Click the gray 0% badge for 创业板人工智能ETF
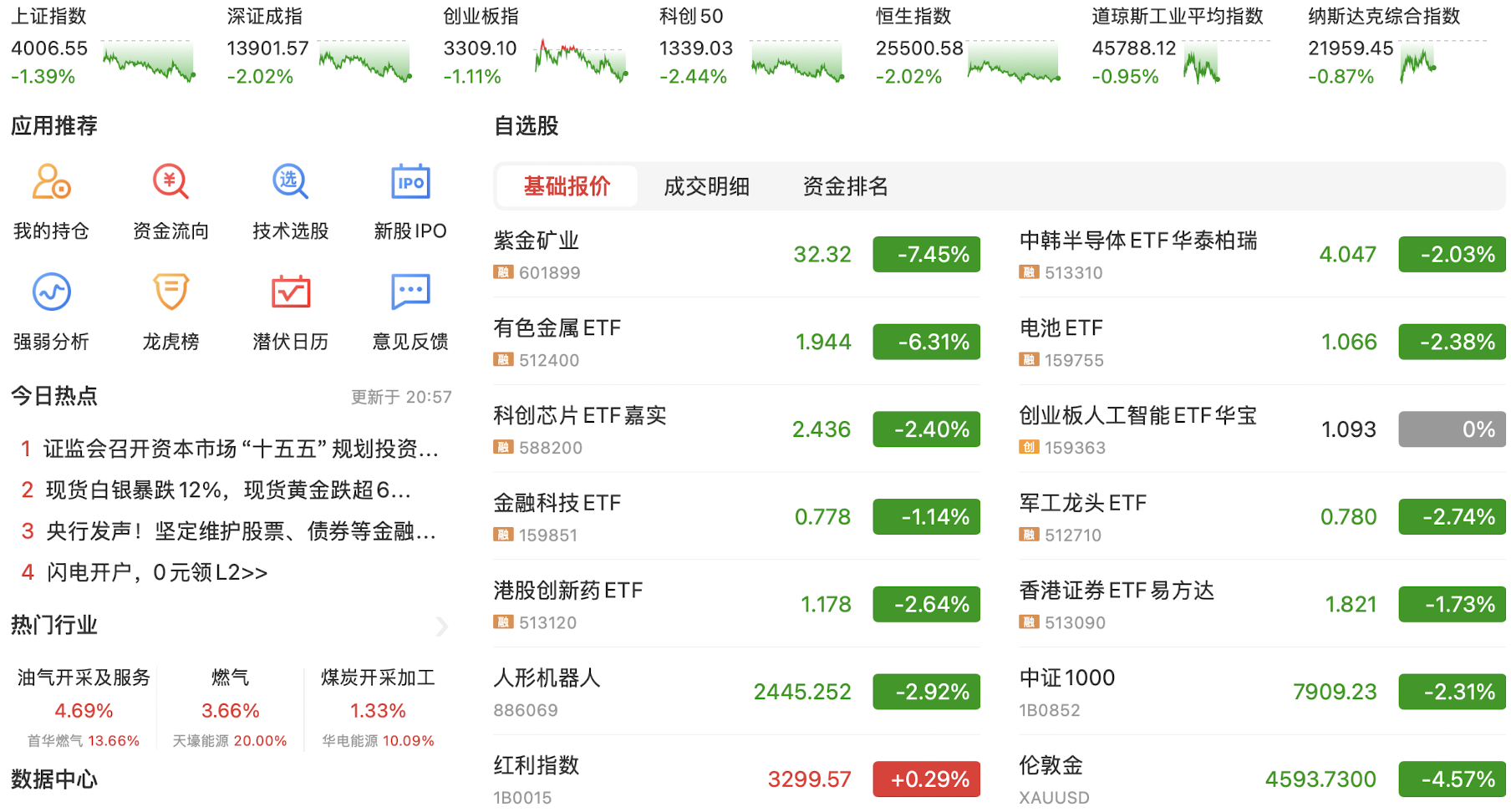 [1452, 429]
